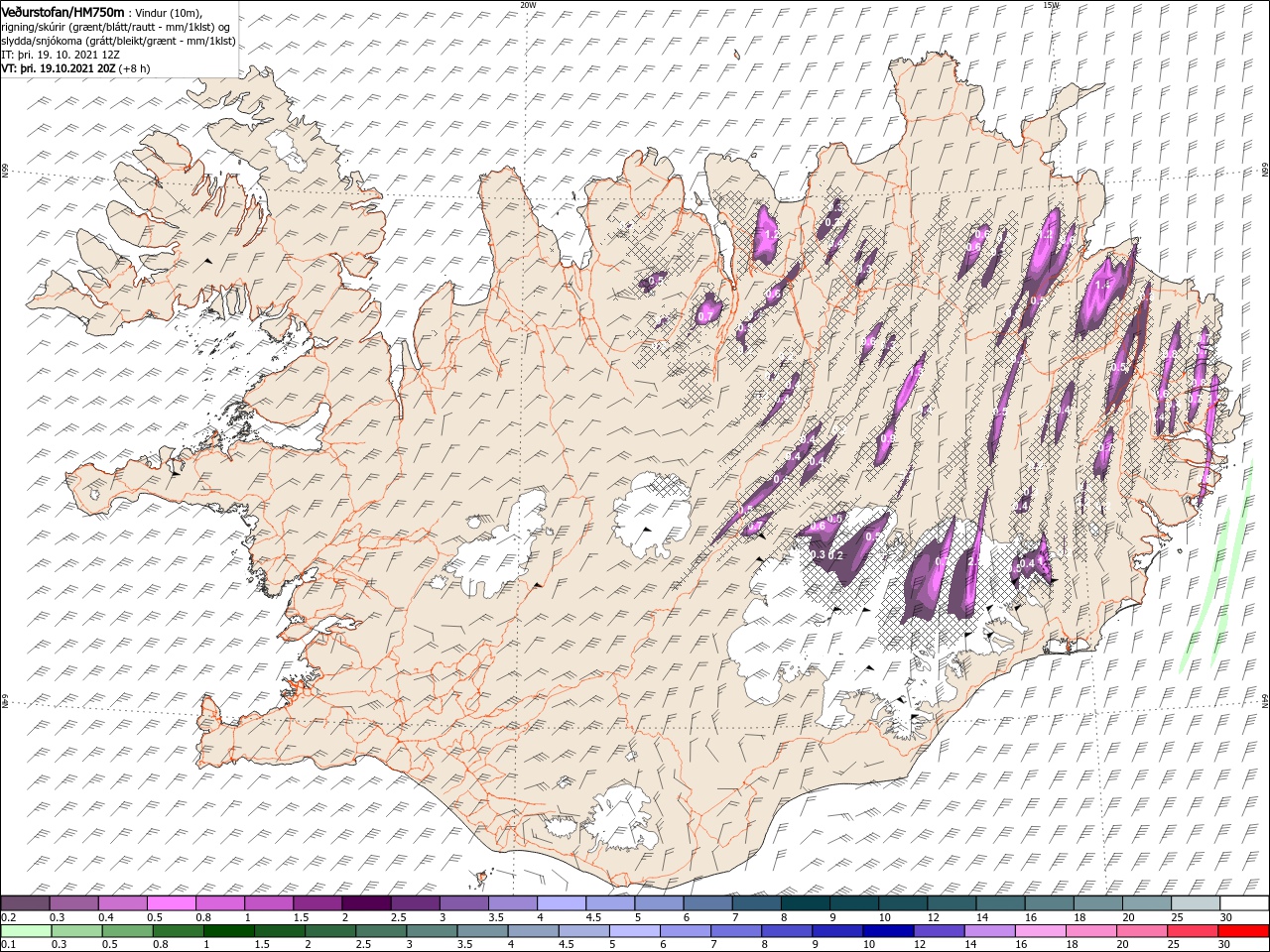Select upper legend swatch between 0.4 and 0.5
The height and width of the screenshot is (952, 1270).
pos(122,903)
